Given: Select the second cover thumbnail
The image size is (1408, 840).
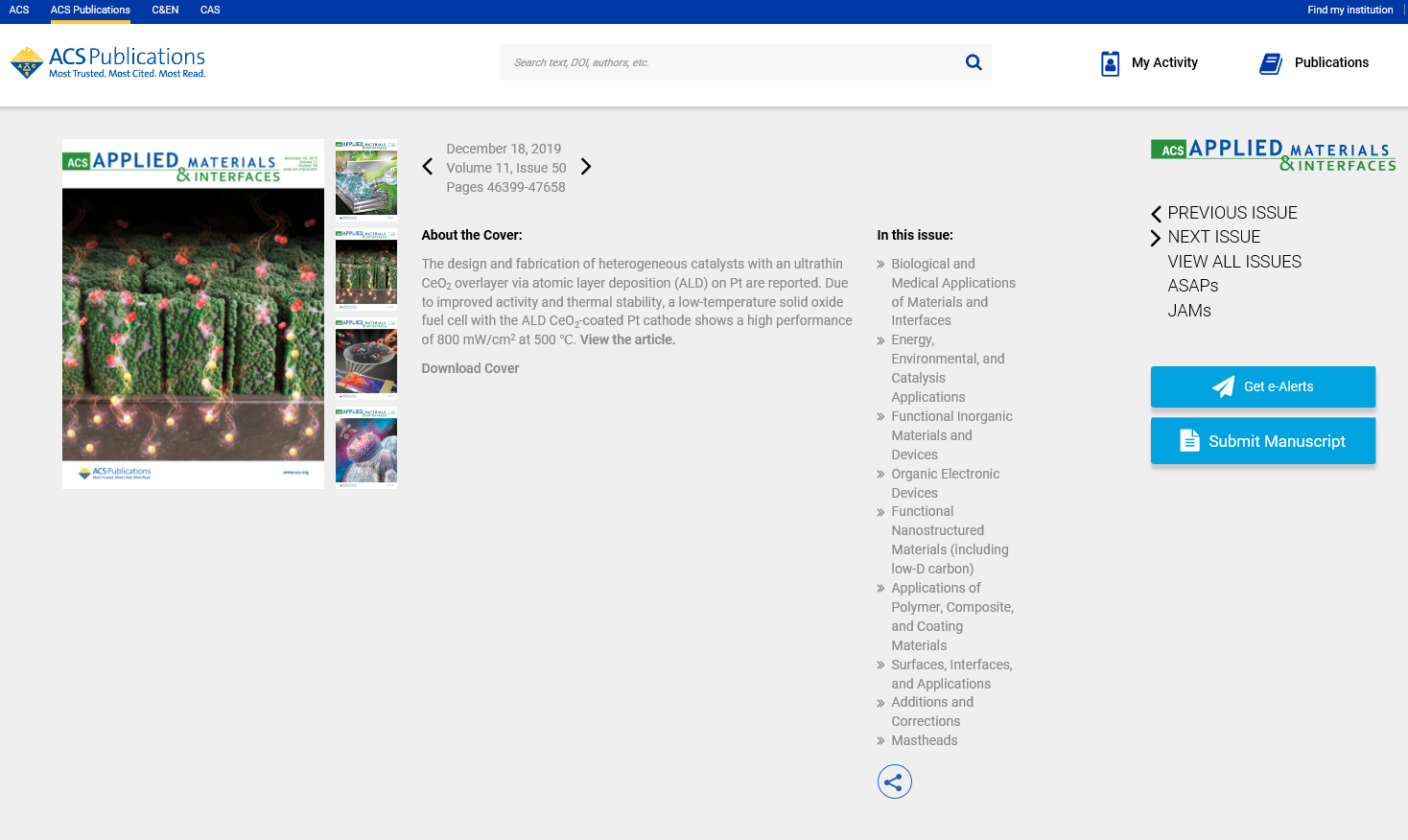Looking at the screenshot, I should [x=366, y=268].
